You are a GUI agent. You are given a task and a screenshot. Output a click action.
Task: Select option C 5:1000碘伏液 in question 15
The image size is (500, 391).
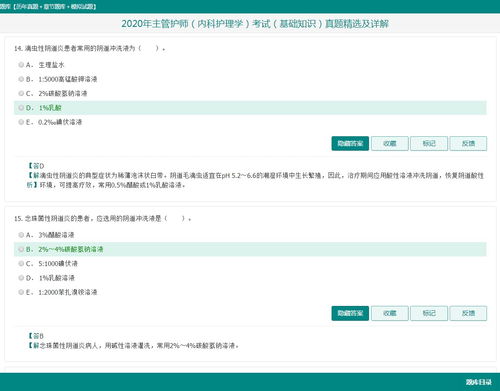(21, 264)
